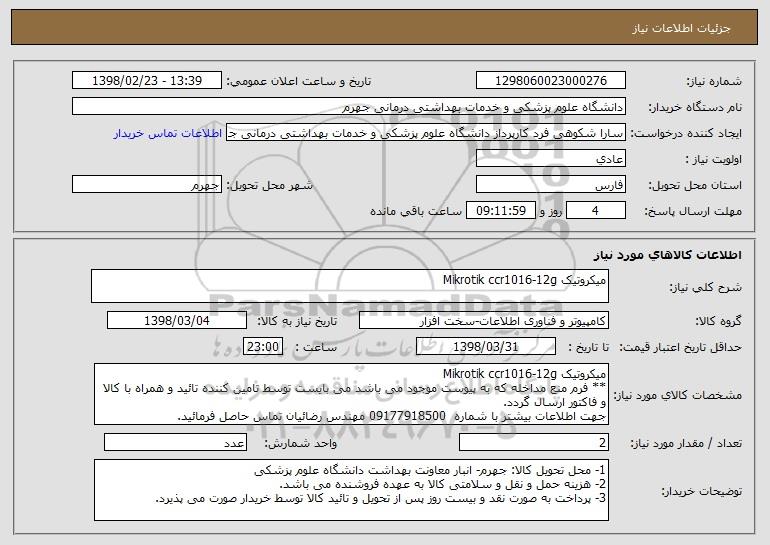Viewport: 770px width, 545px height.
Task: Click the section heading اطلاعات کالاهای مورد نیاز
Action: coord(668,255)
